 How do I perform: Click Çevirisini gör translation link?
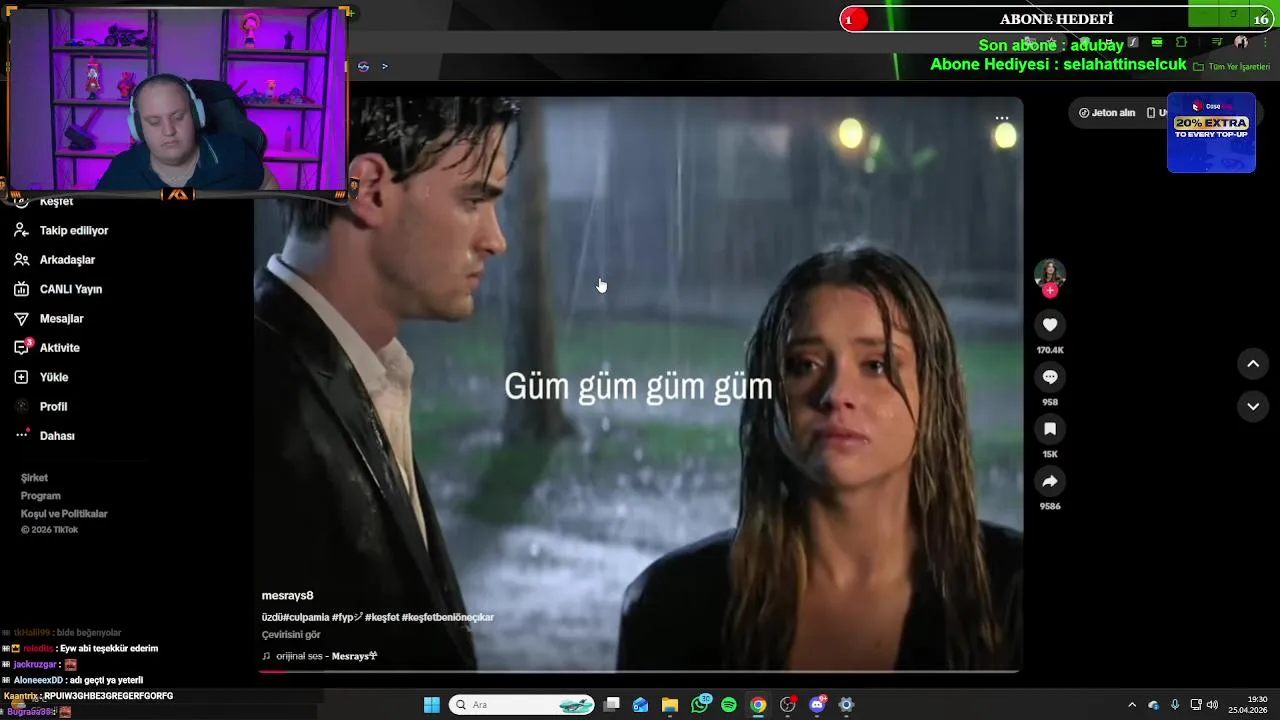(x=291, y=635)
